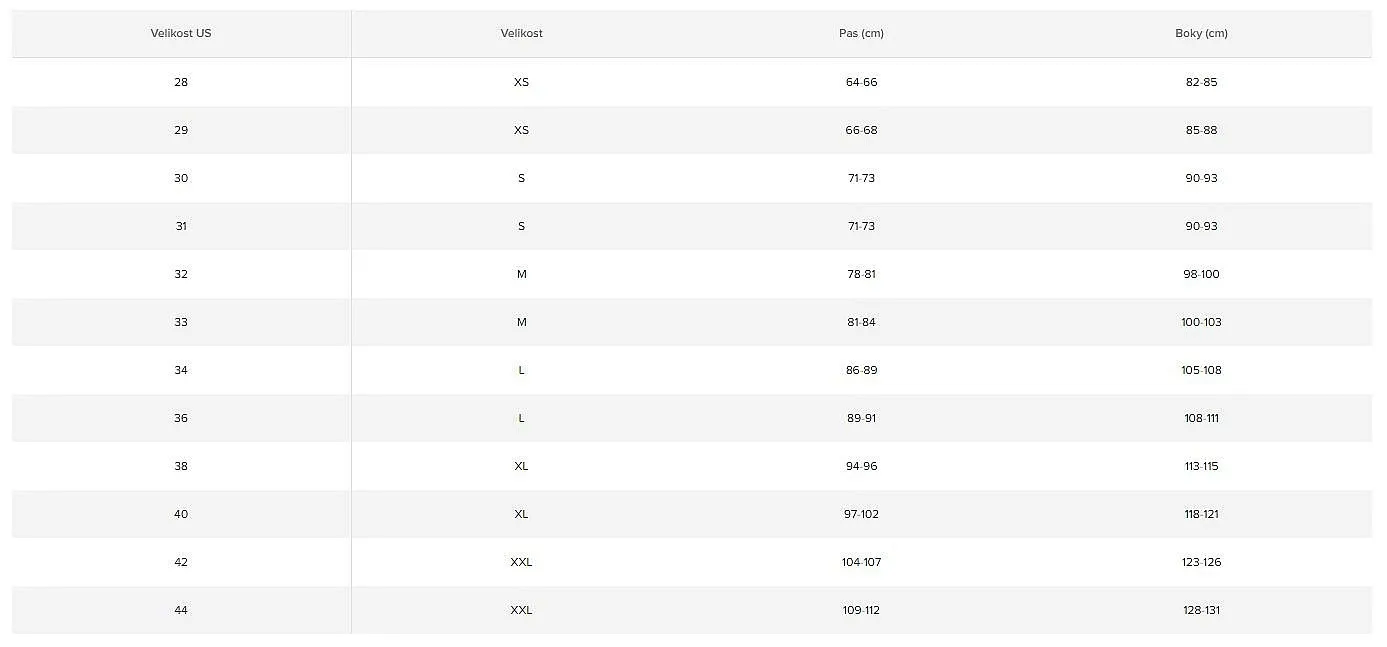This screenshot has width=1387, height=647.
Task: Select US size 36 cell
Action: pos(181,418)
